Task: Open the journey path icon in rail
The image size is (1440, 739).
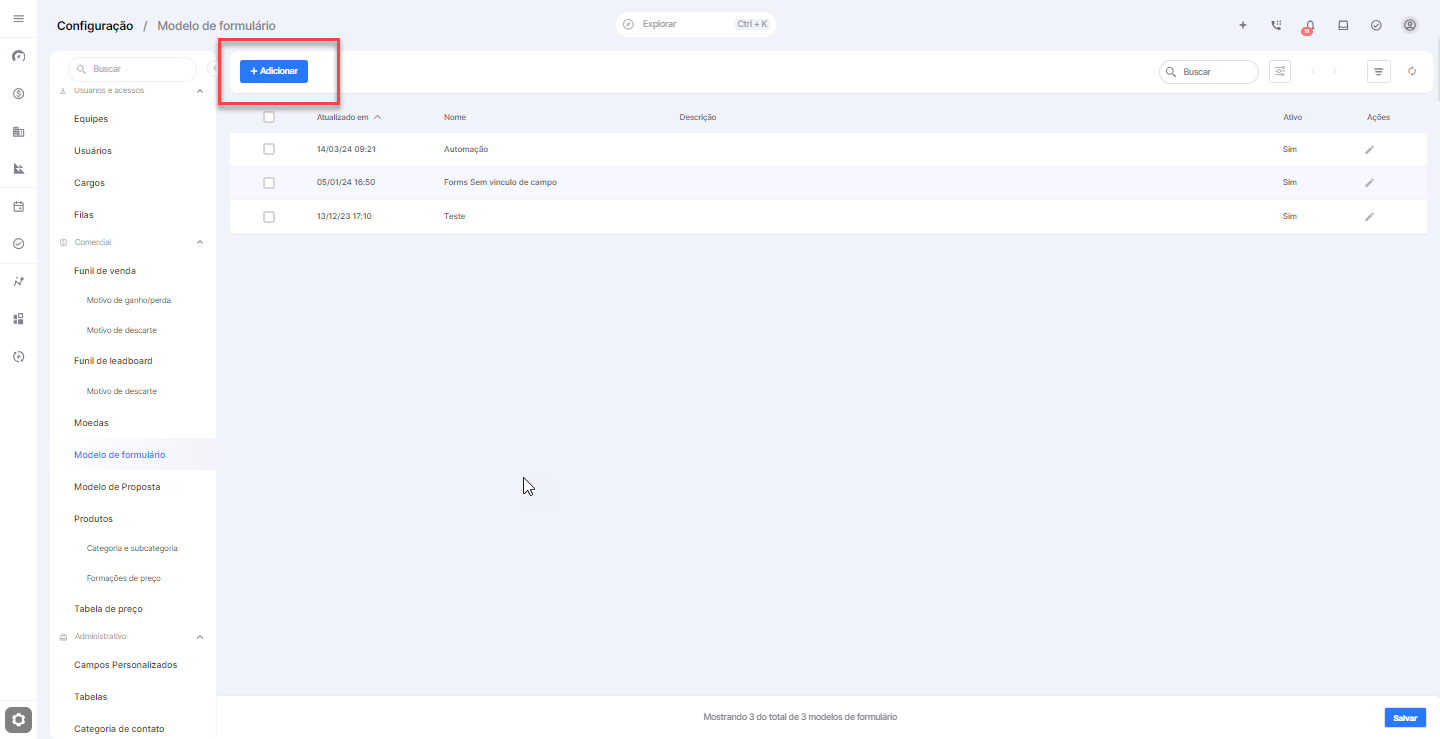Action: pos(18,281)
